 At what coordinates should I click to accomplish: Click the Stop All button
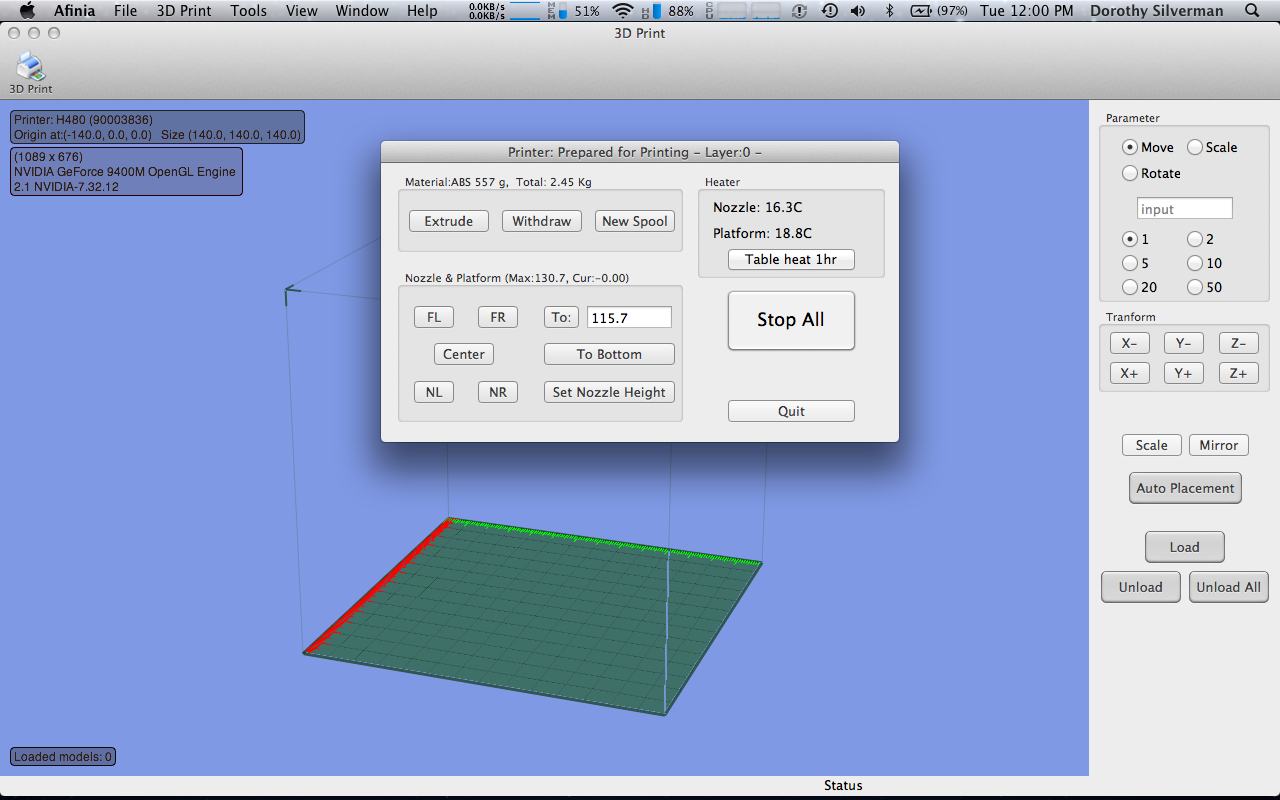click(791, 320)
